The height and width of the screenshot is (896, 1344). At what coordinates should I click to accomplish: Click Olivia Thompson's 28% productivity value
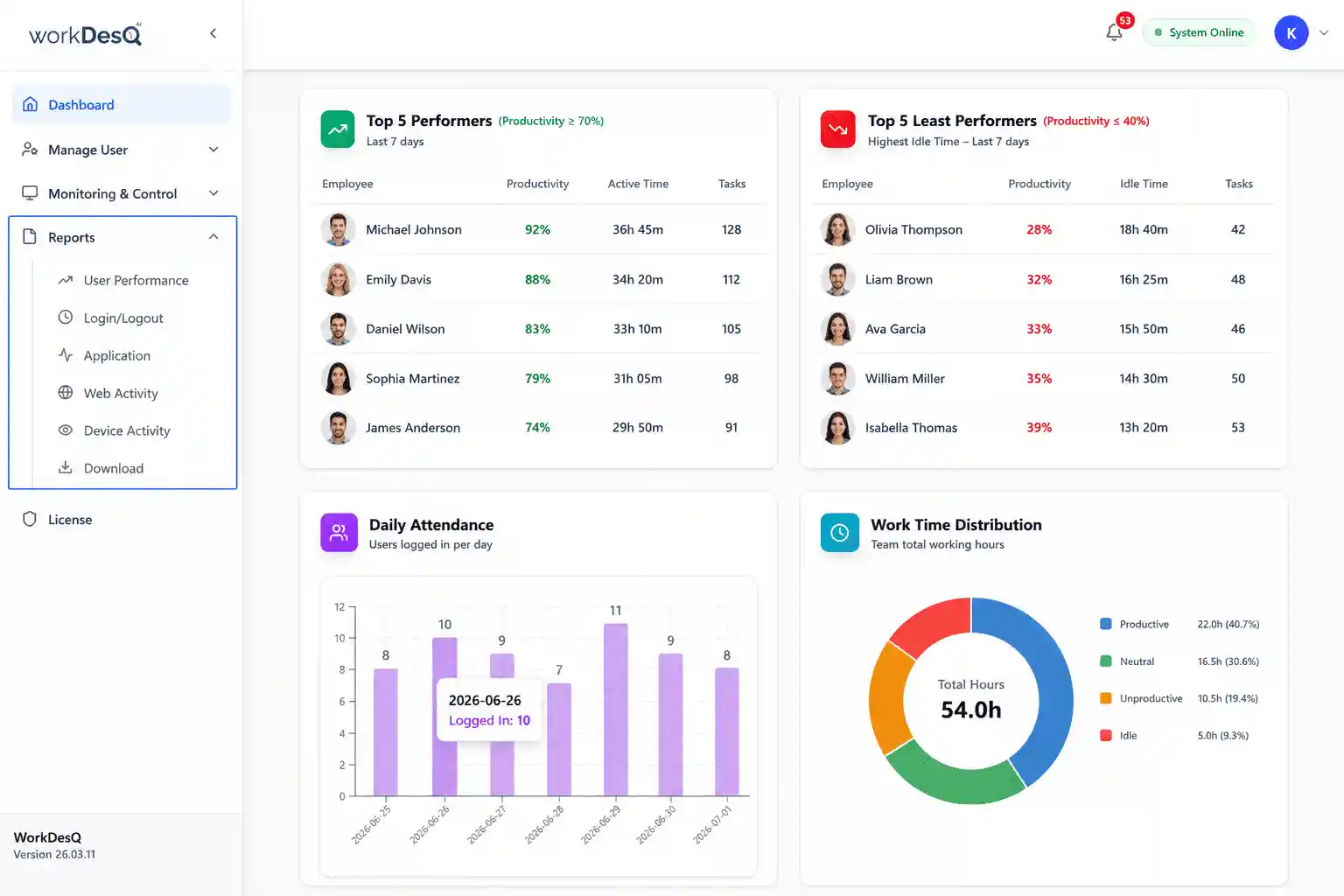pos(1039,229)
